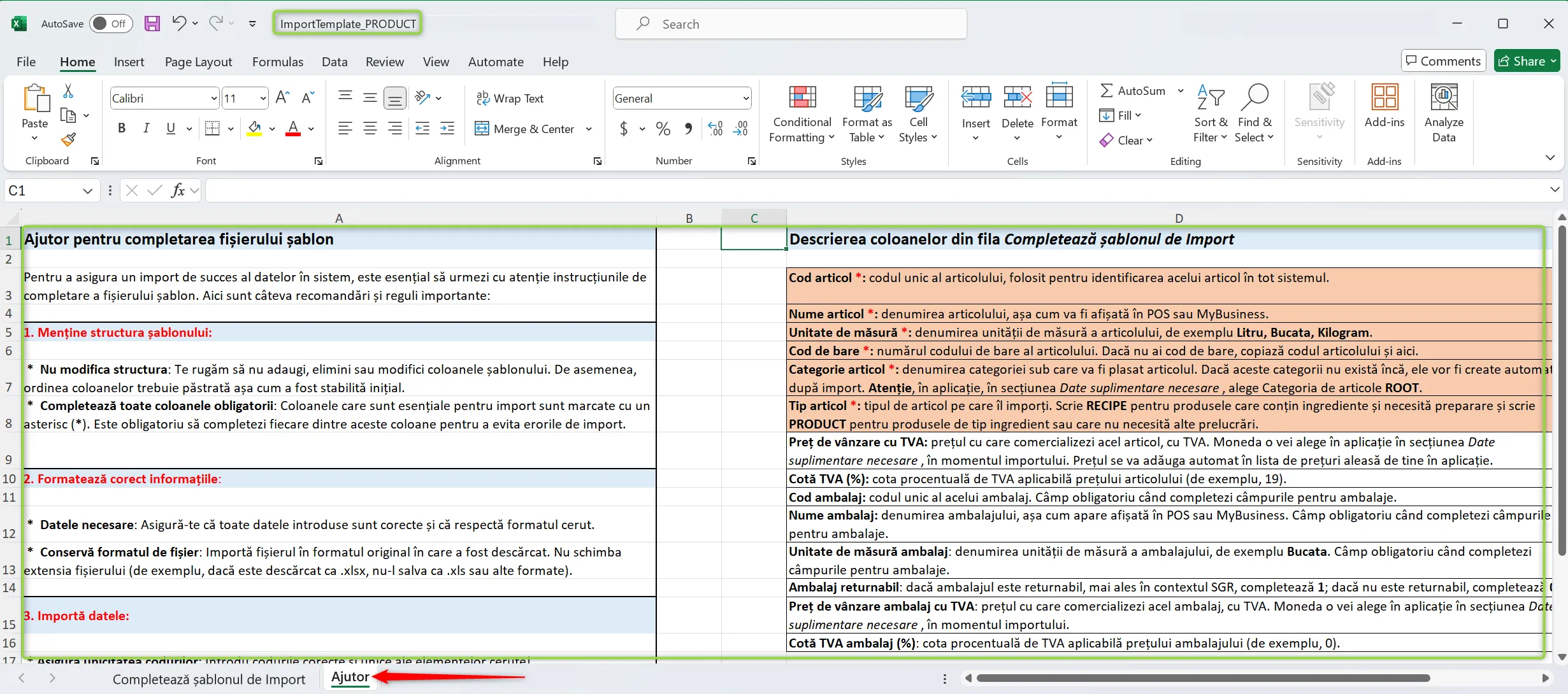The width and height of the screenshot is (1568, 694).
Task: Open the font name dropdown Calibri
Action: pyautogui.click(x=213, y=98)
